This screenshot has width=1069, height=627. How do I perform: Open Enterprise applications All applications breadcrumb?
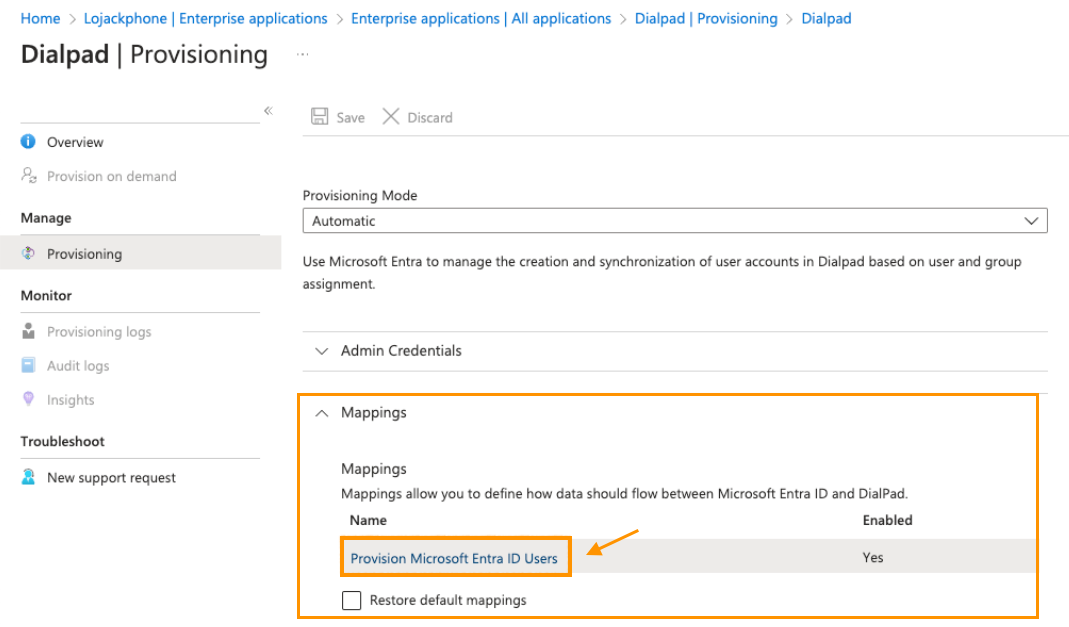tap(481, 18)
